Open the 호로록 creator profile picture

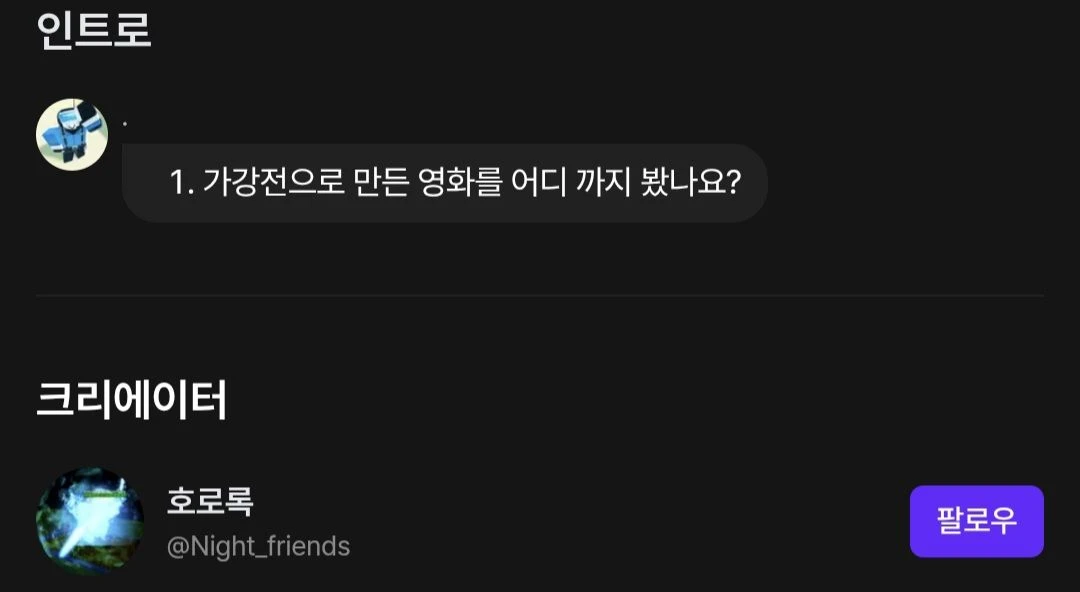tap(90, 521)
